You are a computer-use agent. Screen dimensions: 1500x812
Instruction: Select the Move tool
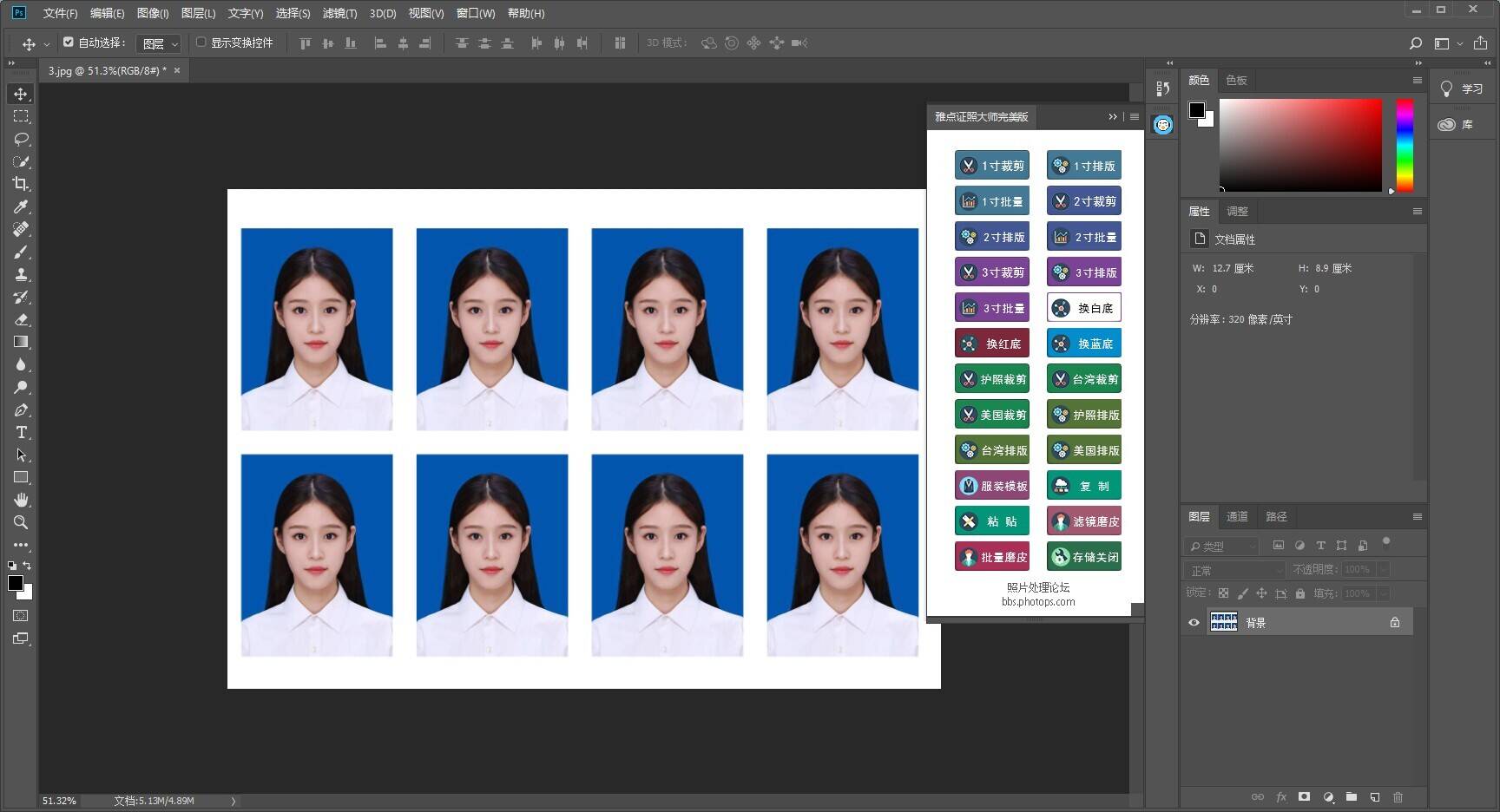click(x=21, y=94)
